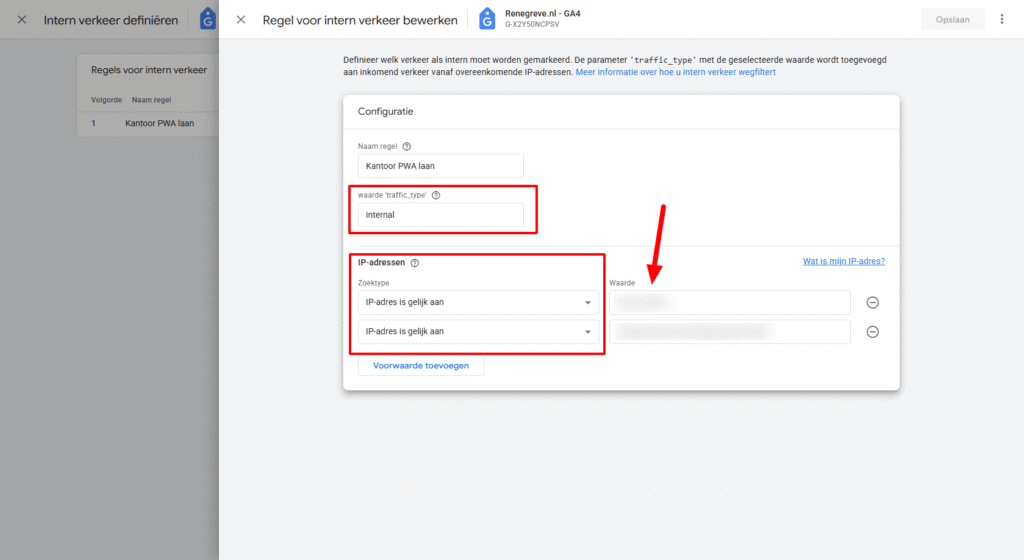
Task: Open the three-dot more options menu
Action: pos(1002,19)
